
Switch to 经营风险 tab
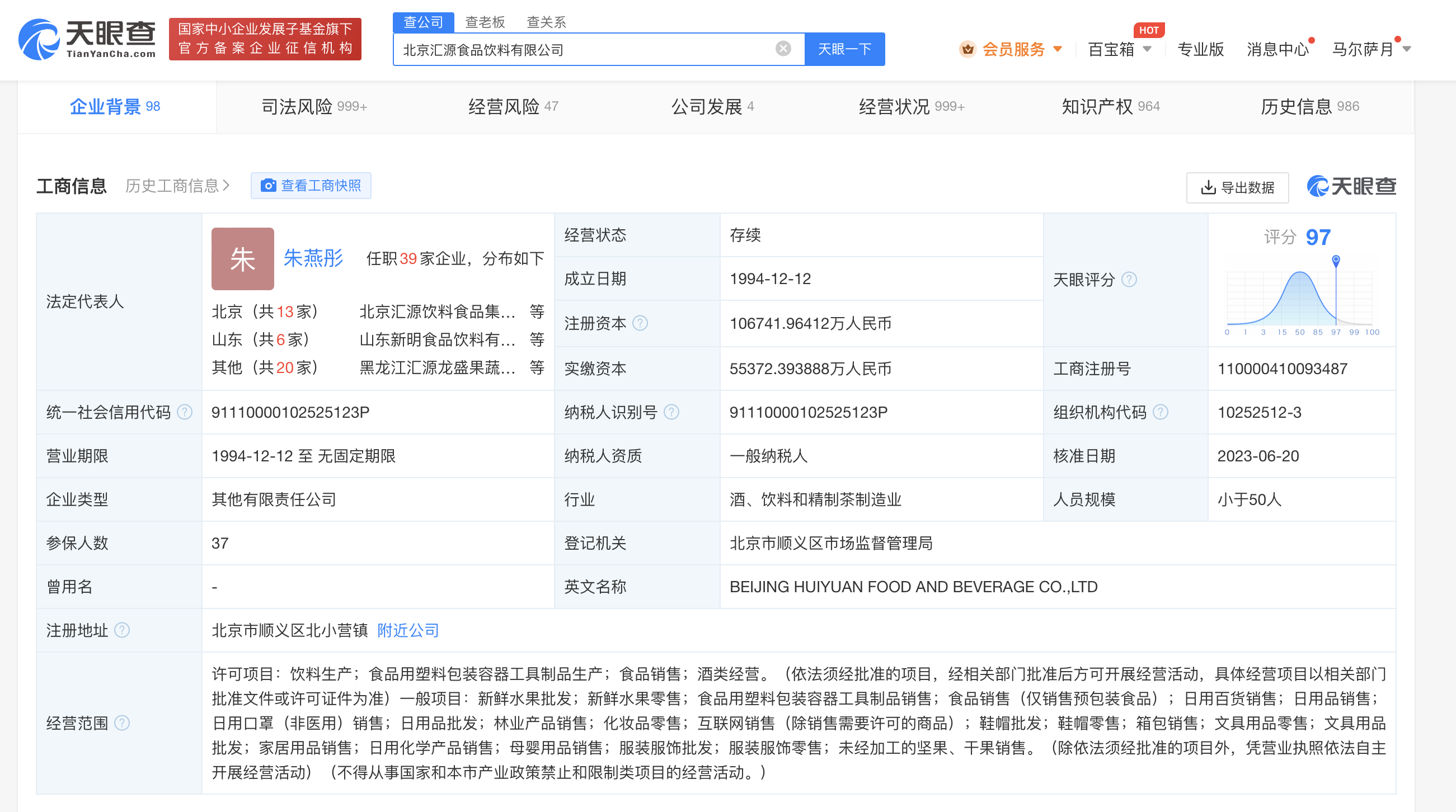pyautogui.click(x=513, y=106)
